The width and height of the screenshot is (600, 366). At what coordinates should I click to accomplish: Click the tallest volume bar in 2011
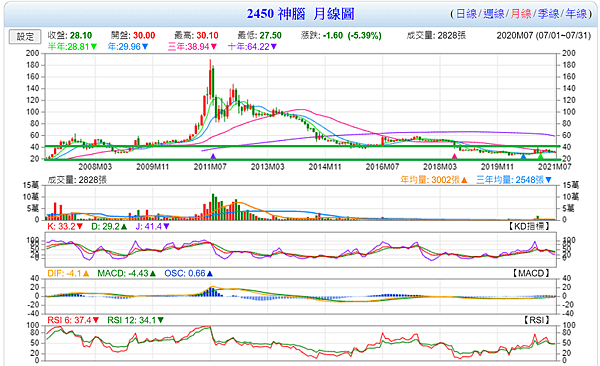pyautogui.click(x=213, y=207)
